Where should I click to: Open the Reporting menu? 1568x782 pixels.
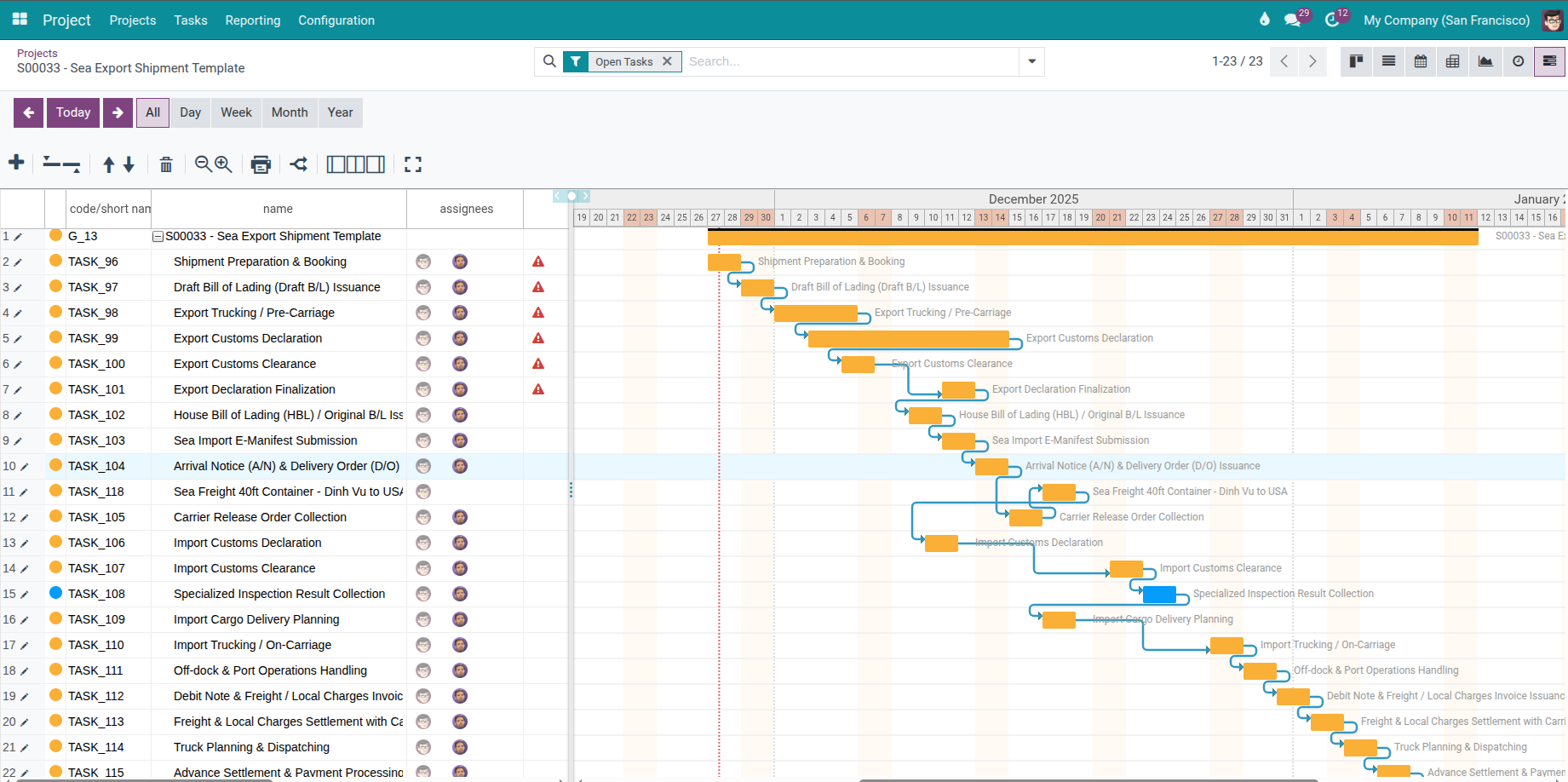[252, 20]
